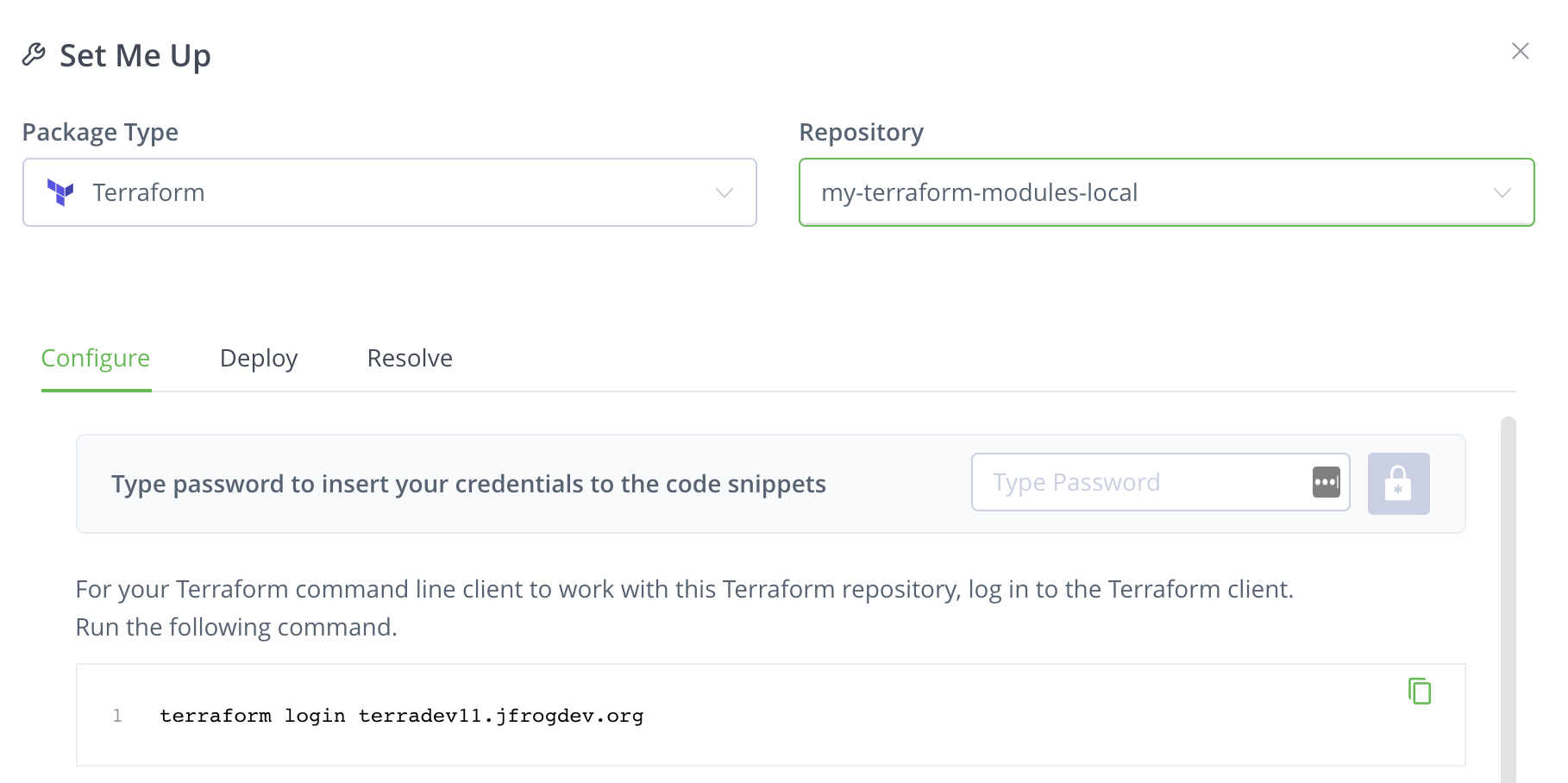This screenshot has width=1568, height=783.
Task: Click the wrench icon beside Set Me Up
Action: [34, 54]
